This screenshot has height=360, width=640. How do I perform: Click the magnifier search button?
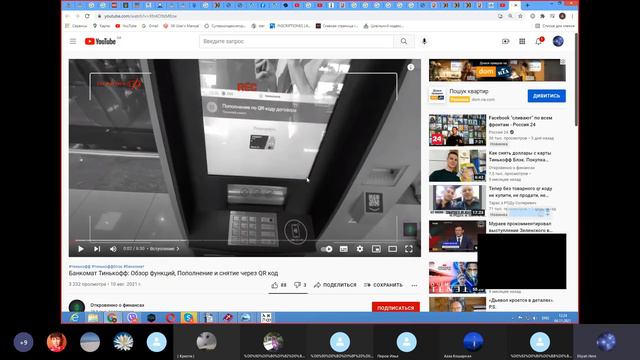pyautogui.click(x=404, y=41)
